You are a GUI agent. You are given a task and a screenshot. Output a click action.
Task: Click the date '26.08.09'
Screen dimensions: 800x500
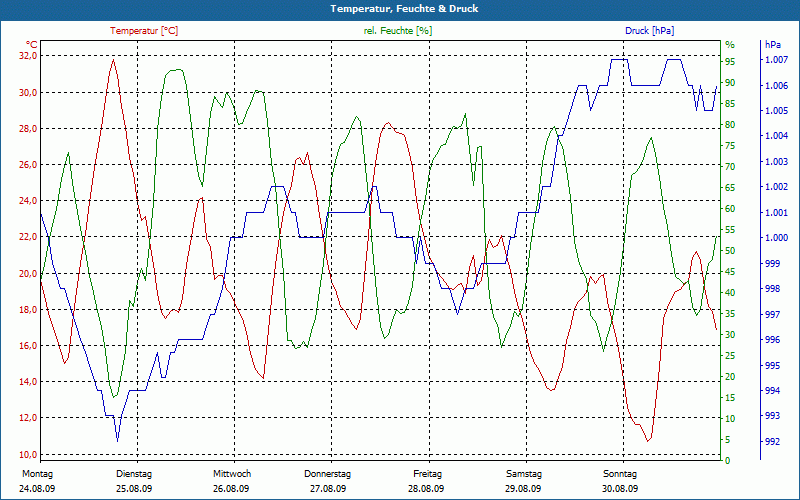tap(231, 489)
